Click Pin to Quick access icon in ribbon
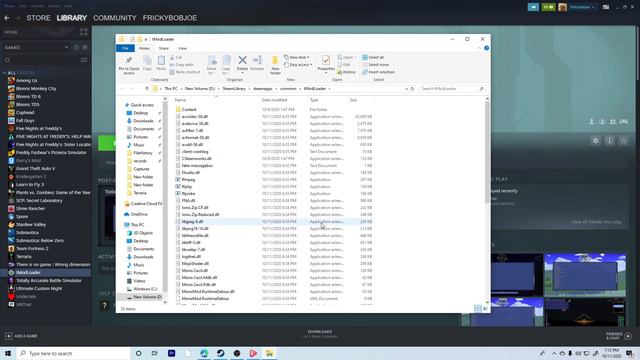640x360 pixels. 129,65
